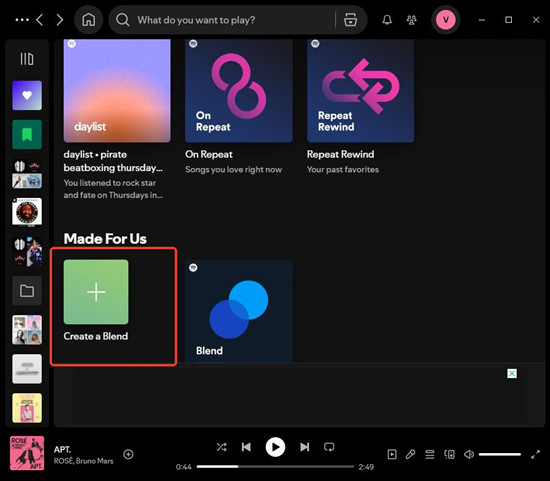Click the track duration 2:49

tap(366, 467)
